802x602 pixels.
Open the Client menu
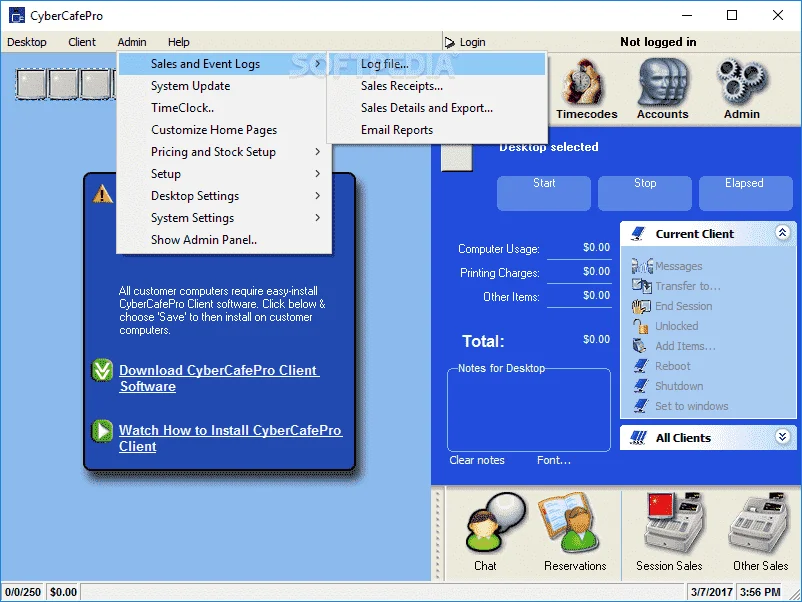[x=82, y=42]
